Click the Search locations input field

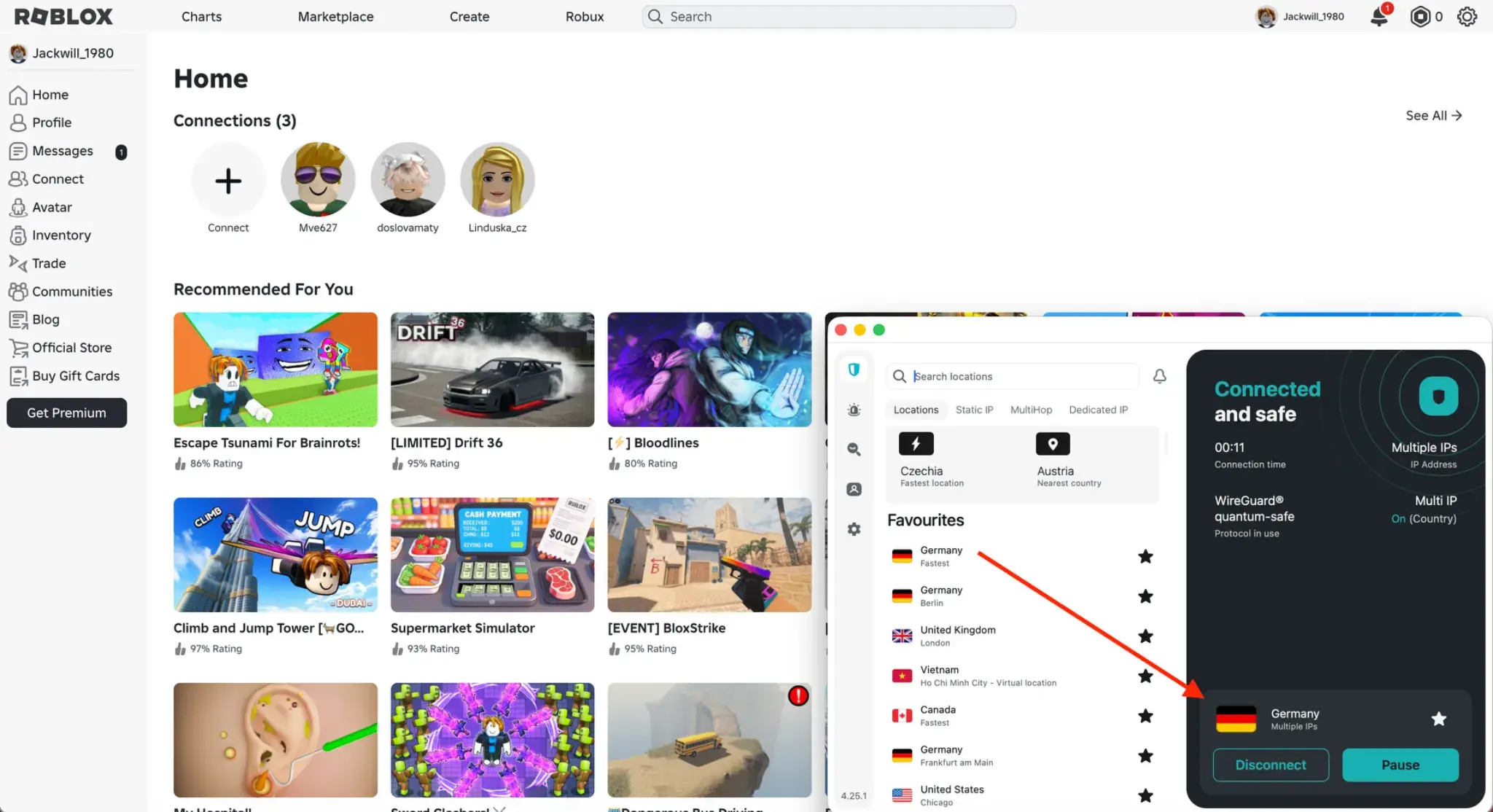coord(1013,376)
